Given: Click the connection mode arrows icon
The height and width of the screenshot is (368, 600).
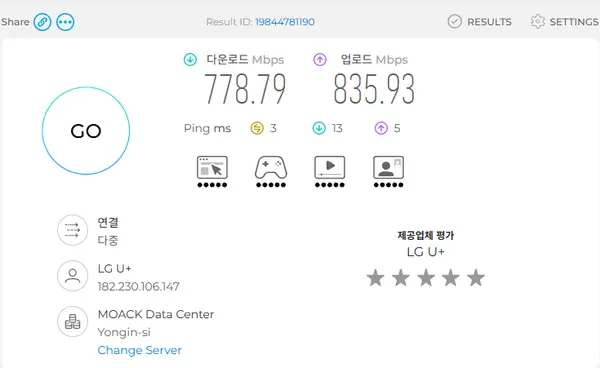Looking at the screenshot, I should (x=72, y=230).
